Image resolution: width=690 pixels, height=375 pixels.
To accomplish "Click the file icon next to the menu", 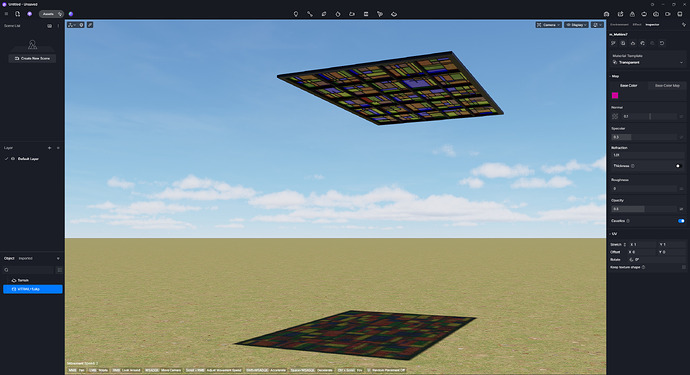I will point(18,14).
